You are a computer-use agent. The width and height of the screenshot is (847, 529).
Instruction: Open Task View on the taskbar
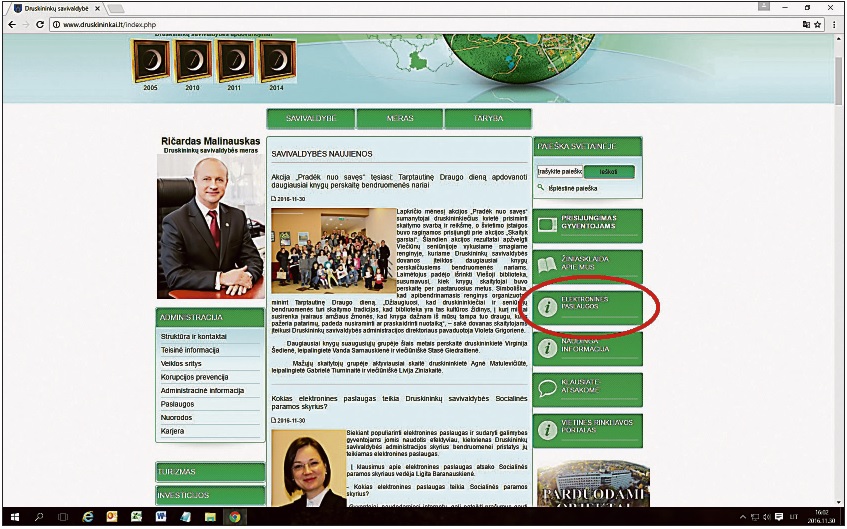(x=63, y=517)
